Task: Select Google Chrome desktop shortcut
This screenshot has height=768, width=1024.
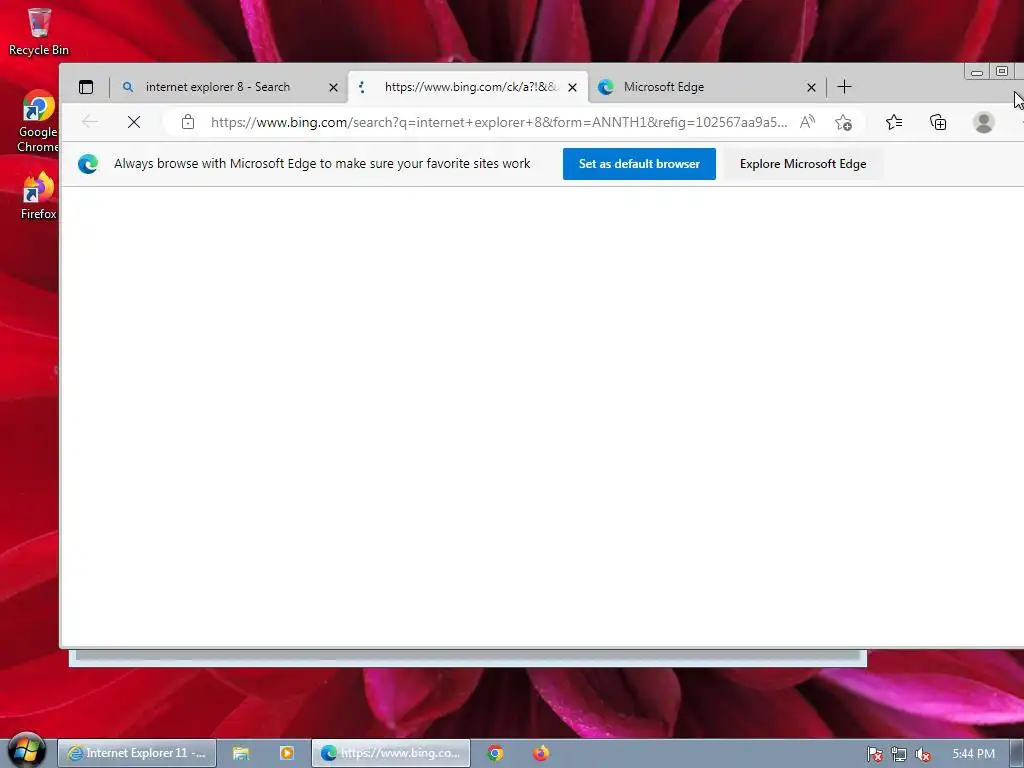Action: coord(37,121)
